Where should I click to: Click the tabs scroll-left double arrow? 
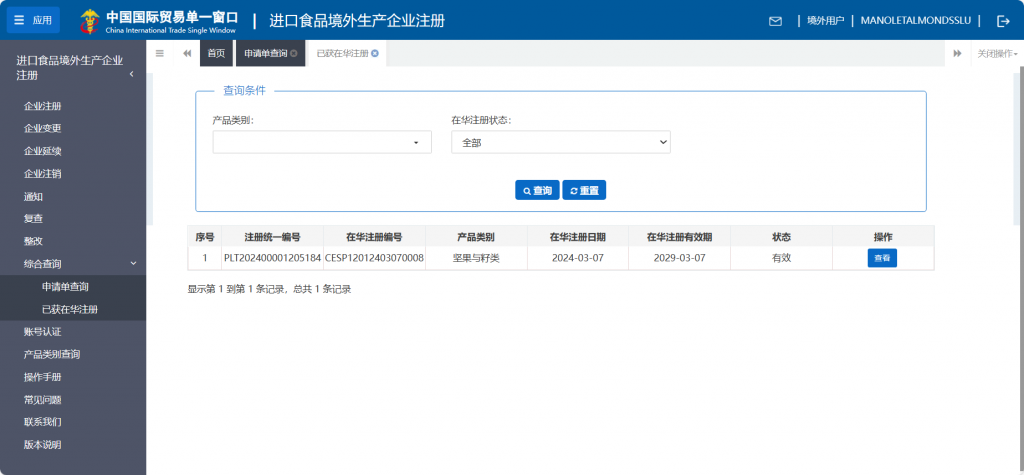pyautogui.click(x=187, y=54)
